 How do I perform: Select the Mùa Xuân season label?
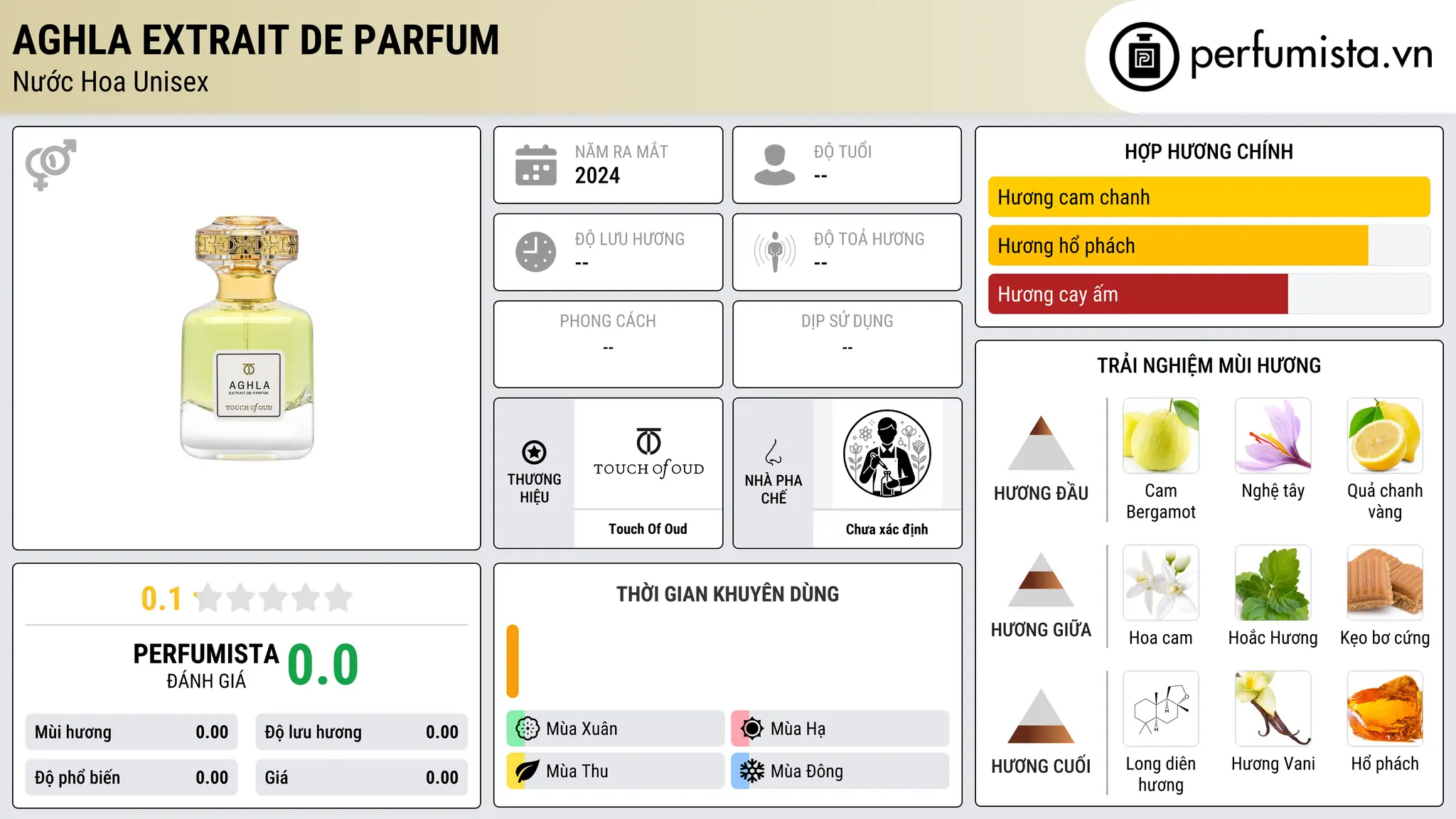click(x=582, y=729)
